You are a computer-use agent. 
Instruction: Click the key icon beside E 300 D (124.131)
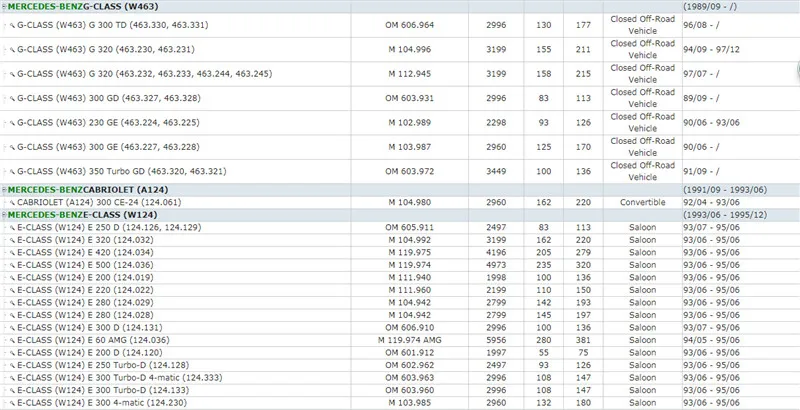[12, 327]
